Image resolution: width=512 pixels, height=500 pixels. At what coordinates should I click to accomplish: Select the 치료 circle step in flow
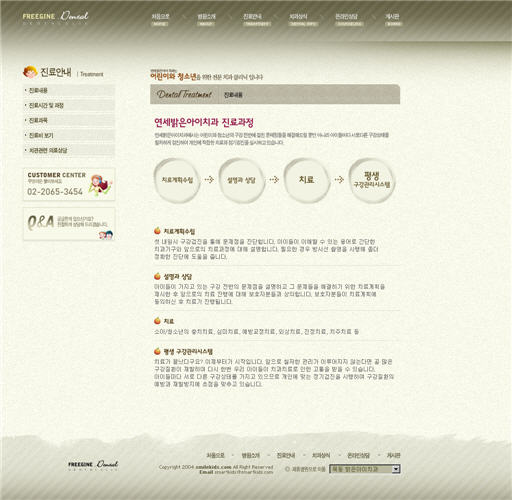(307, 180)
